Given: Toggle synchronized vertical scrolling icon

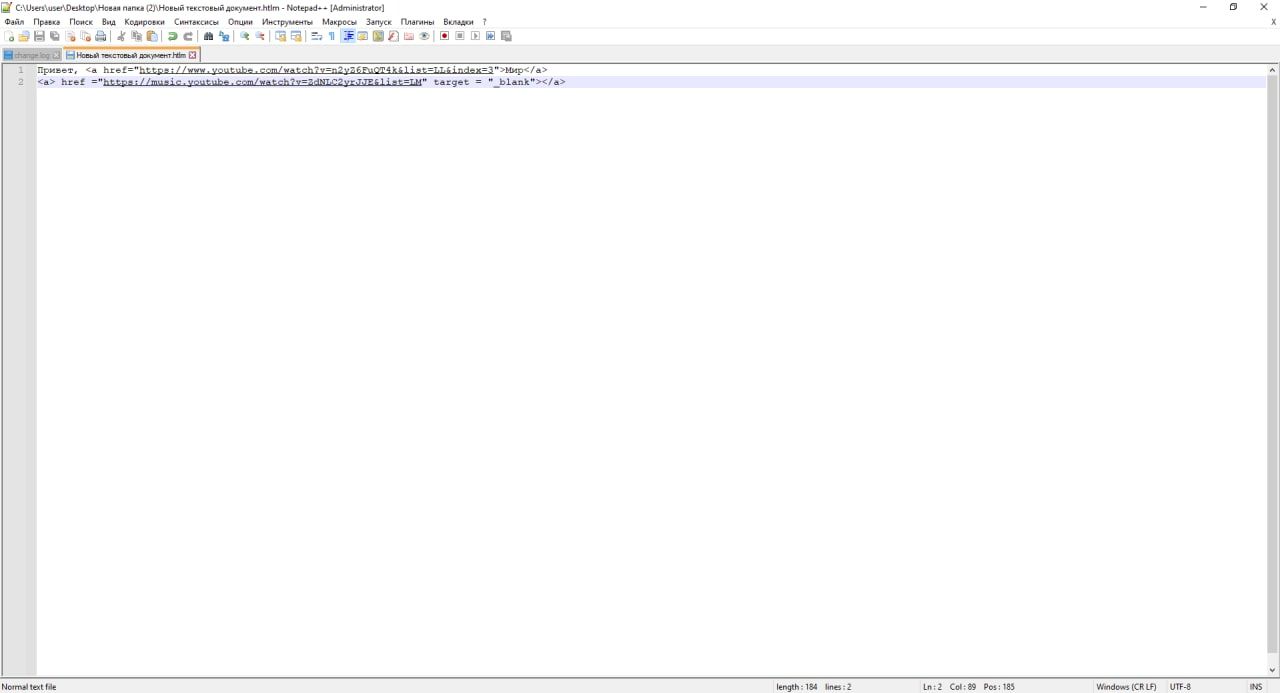Looking at the screenshot, I should point(280,36).
